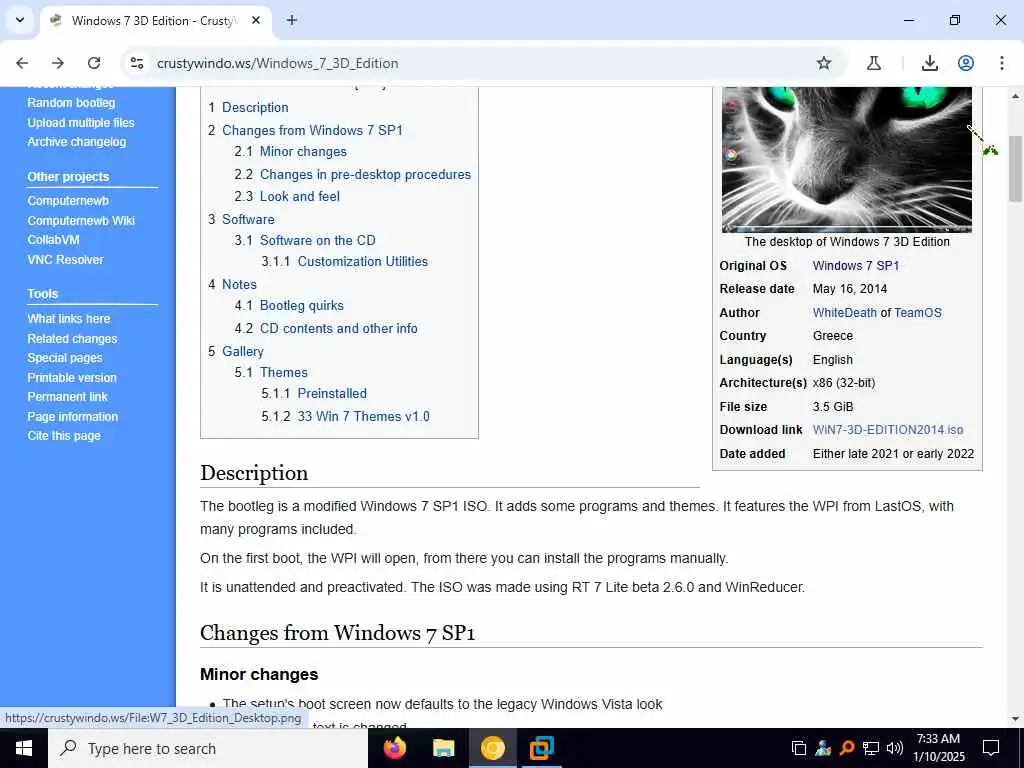Screen dimensions: 1024x768
Task: Go back to the previous page
Action: (22, 63)
